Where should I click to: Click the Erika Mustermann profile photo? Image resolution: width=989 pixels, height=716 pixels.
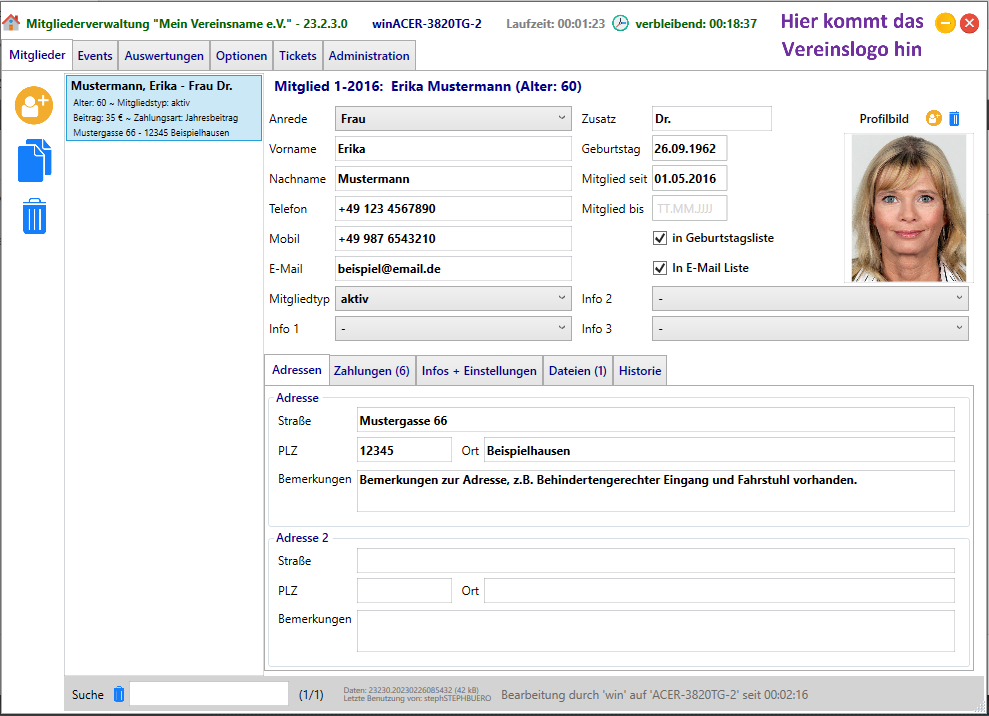click(x=908, y=208)
